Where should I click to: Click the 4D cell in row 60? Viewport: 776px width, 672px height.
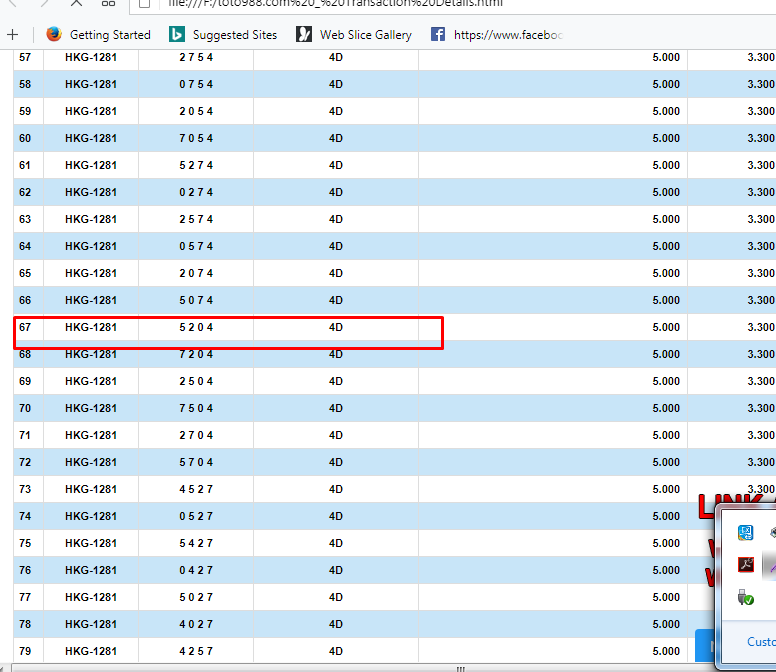[335, 138]
